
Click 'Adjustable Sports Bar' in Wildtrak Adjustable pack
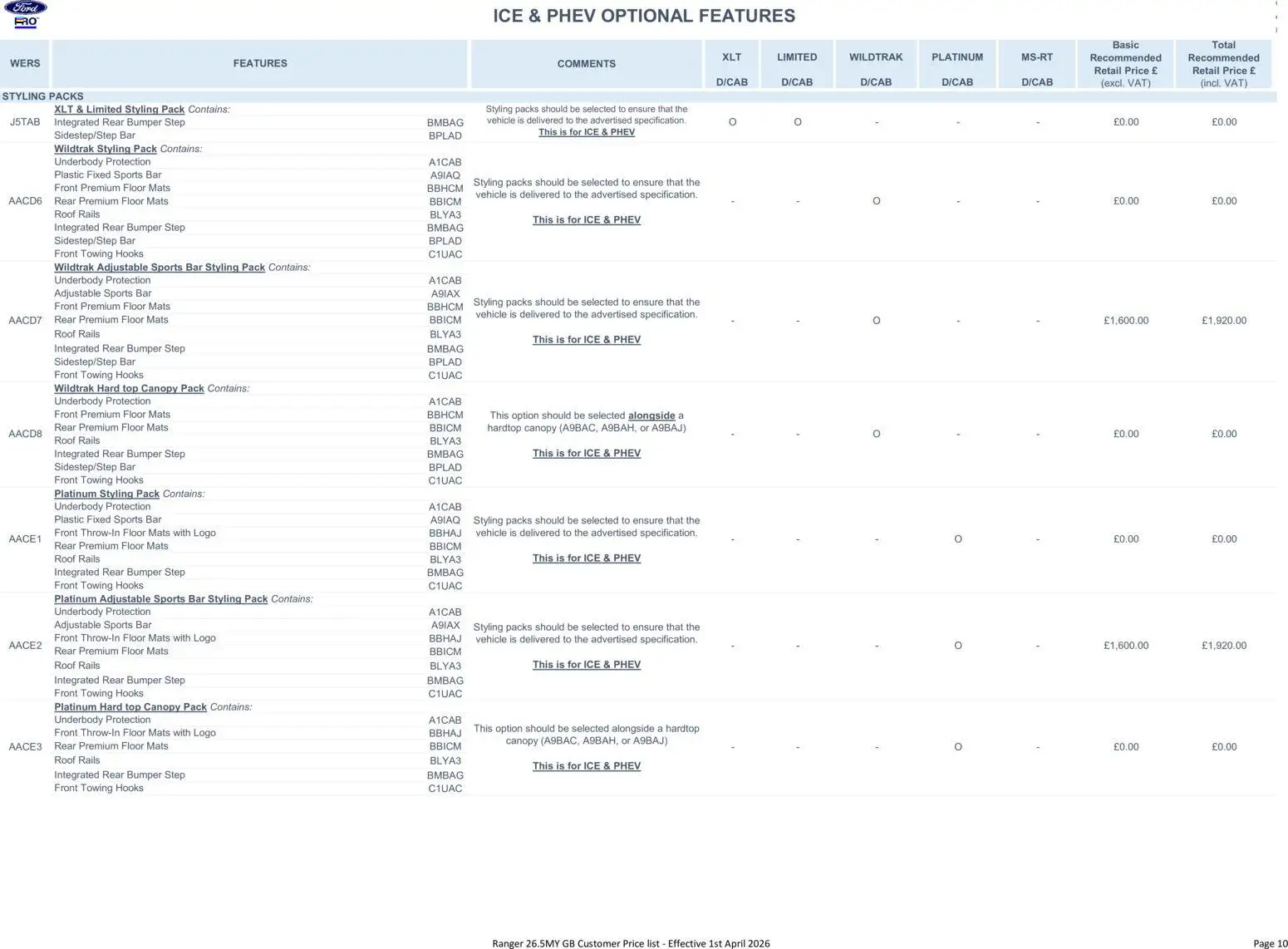[x=103, y=293]
